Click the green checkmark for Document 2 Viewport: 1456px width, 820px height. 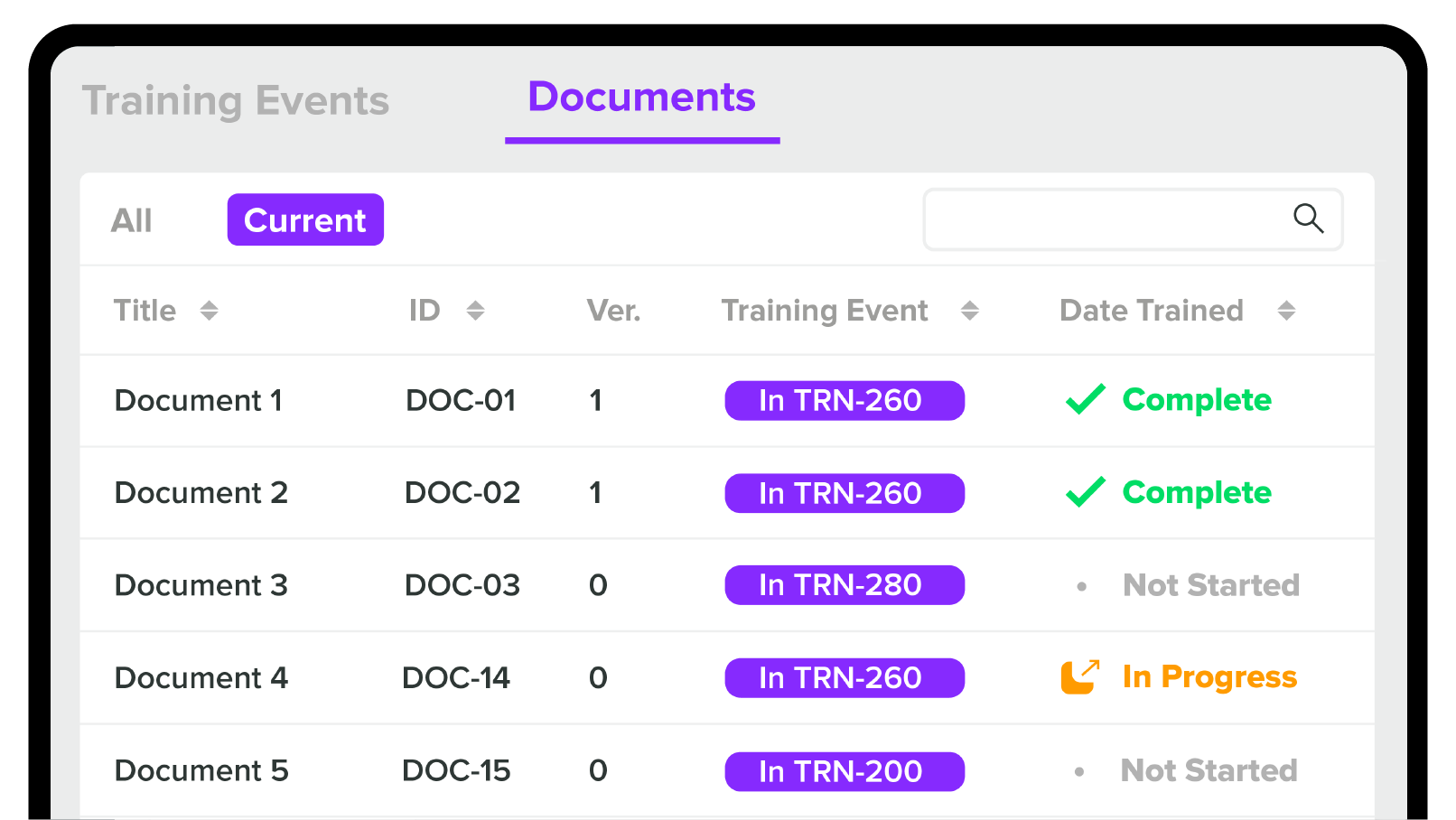pyautogui.click(x=1085, y=492)
